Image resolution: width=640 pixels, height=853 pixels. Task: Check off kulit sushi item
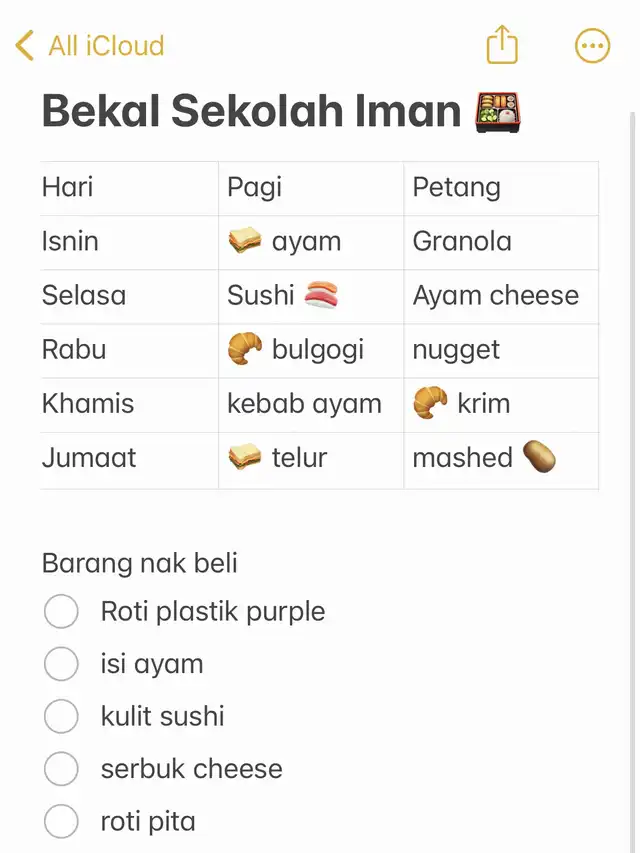pos(61,716)
